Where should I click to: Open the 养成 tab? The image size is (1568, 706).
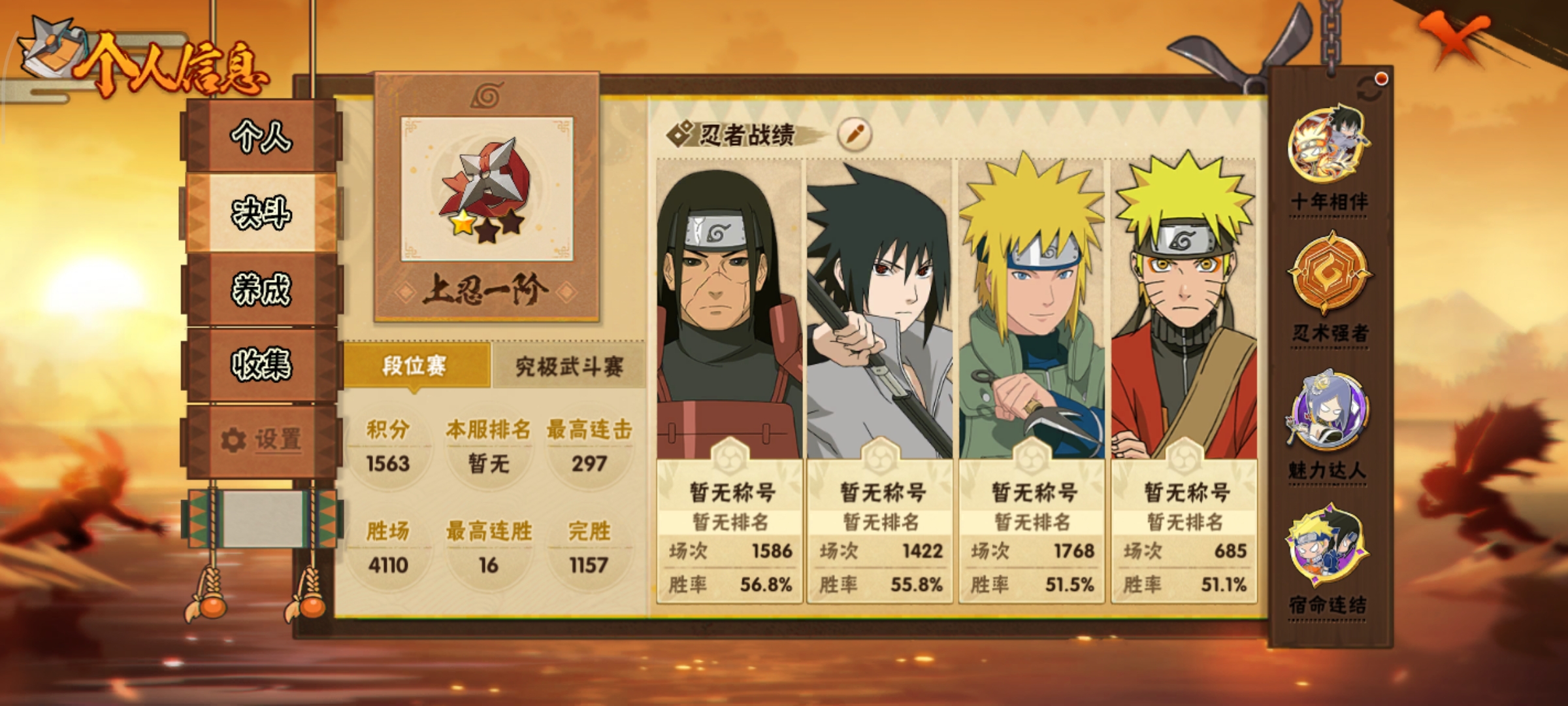coord(261,289)
